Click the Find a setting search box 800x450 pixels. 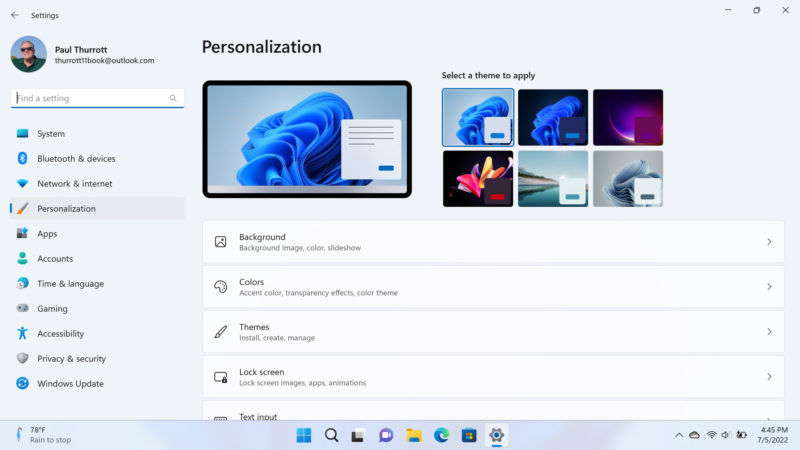point(97,98)
